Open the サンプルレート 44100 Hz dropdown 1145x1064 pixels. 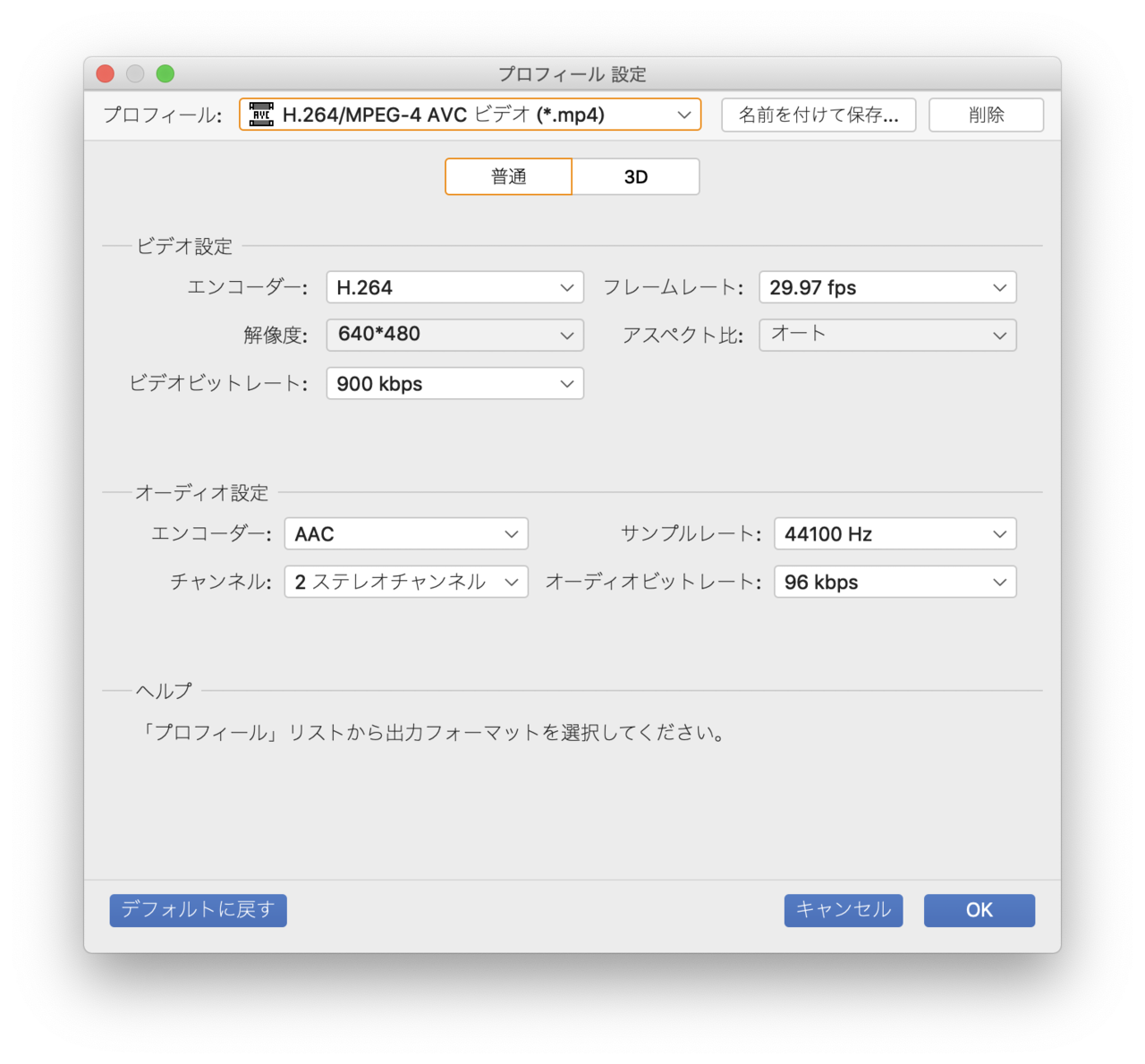pos(895,533)
